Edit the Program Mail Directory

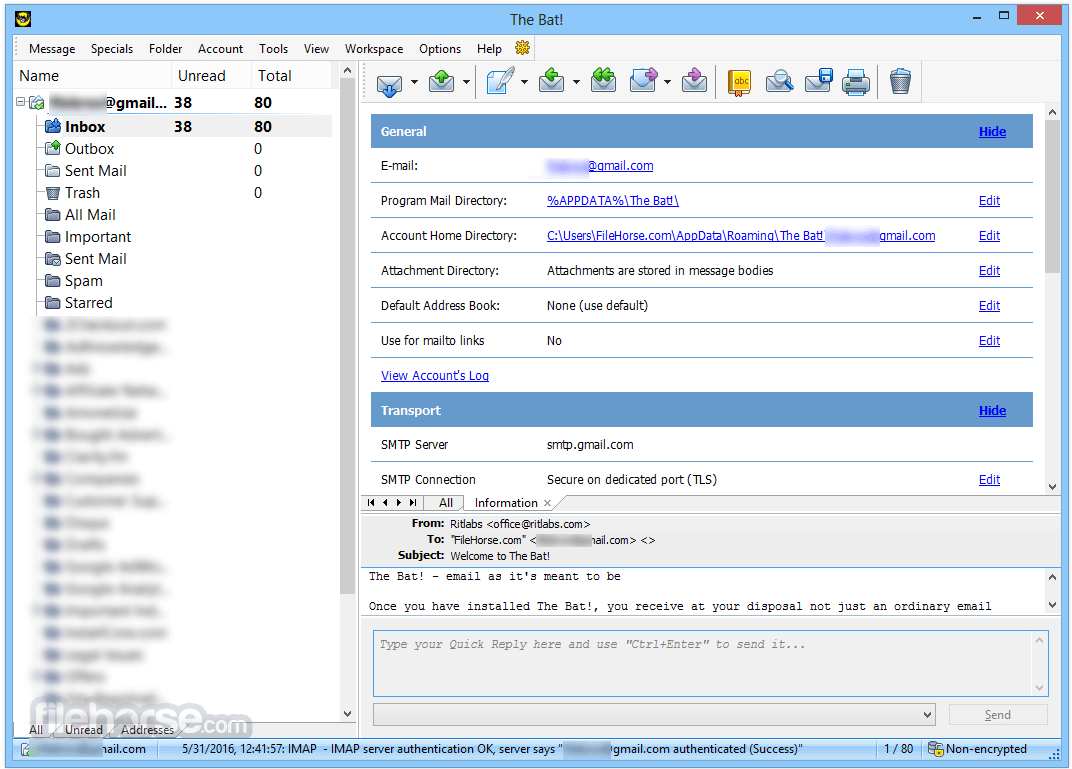[989, 200]
